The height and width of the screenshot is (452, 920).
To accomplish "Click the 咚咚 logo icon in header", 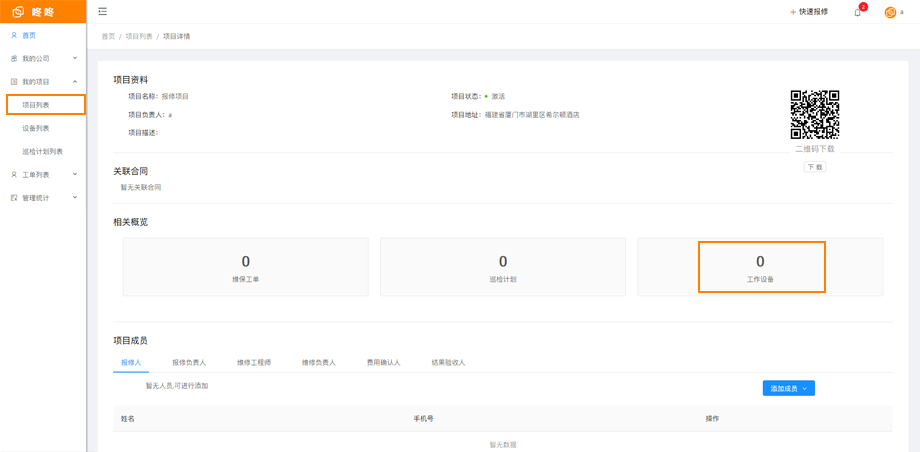I will pos(18,12).
